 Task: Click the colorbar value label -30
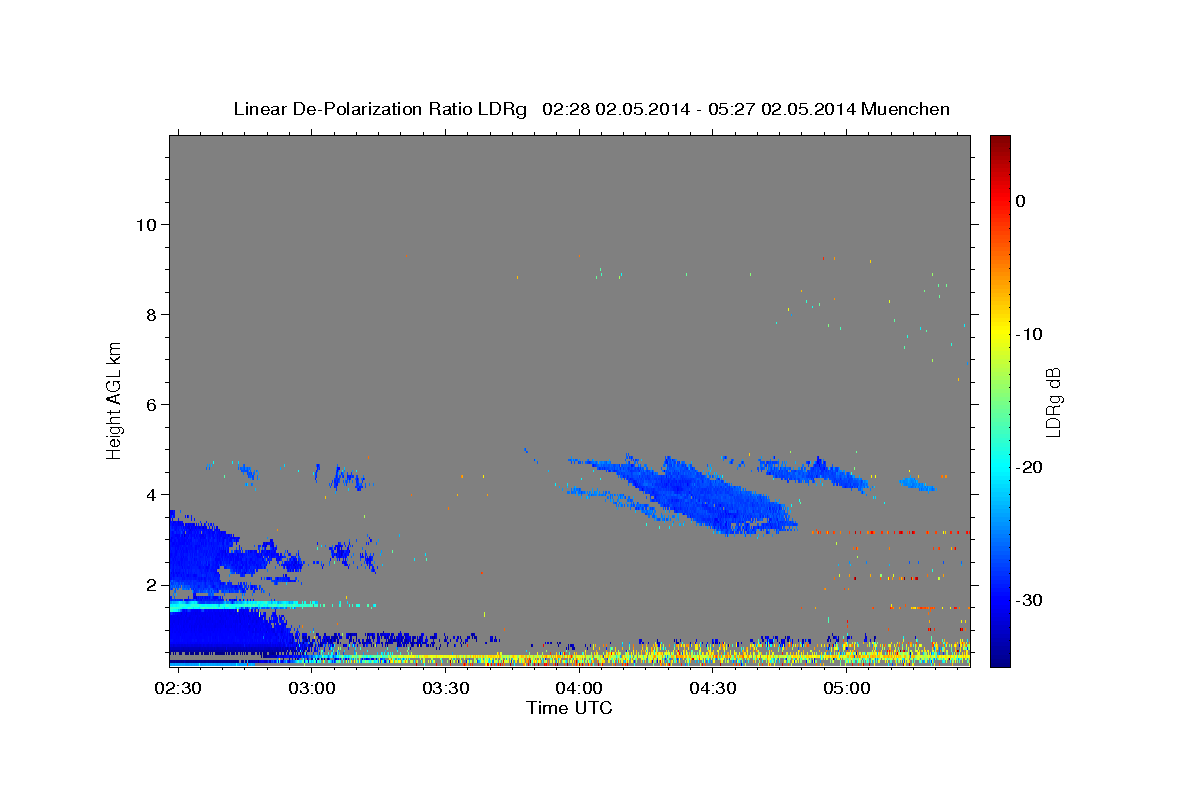[x=1030, y=600]
